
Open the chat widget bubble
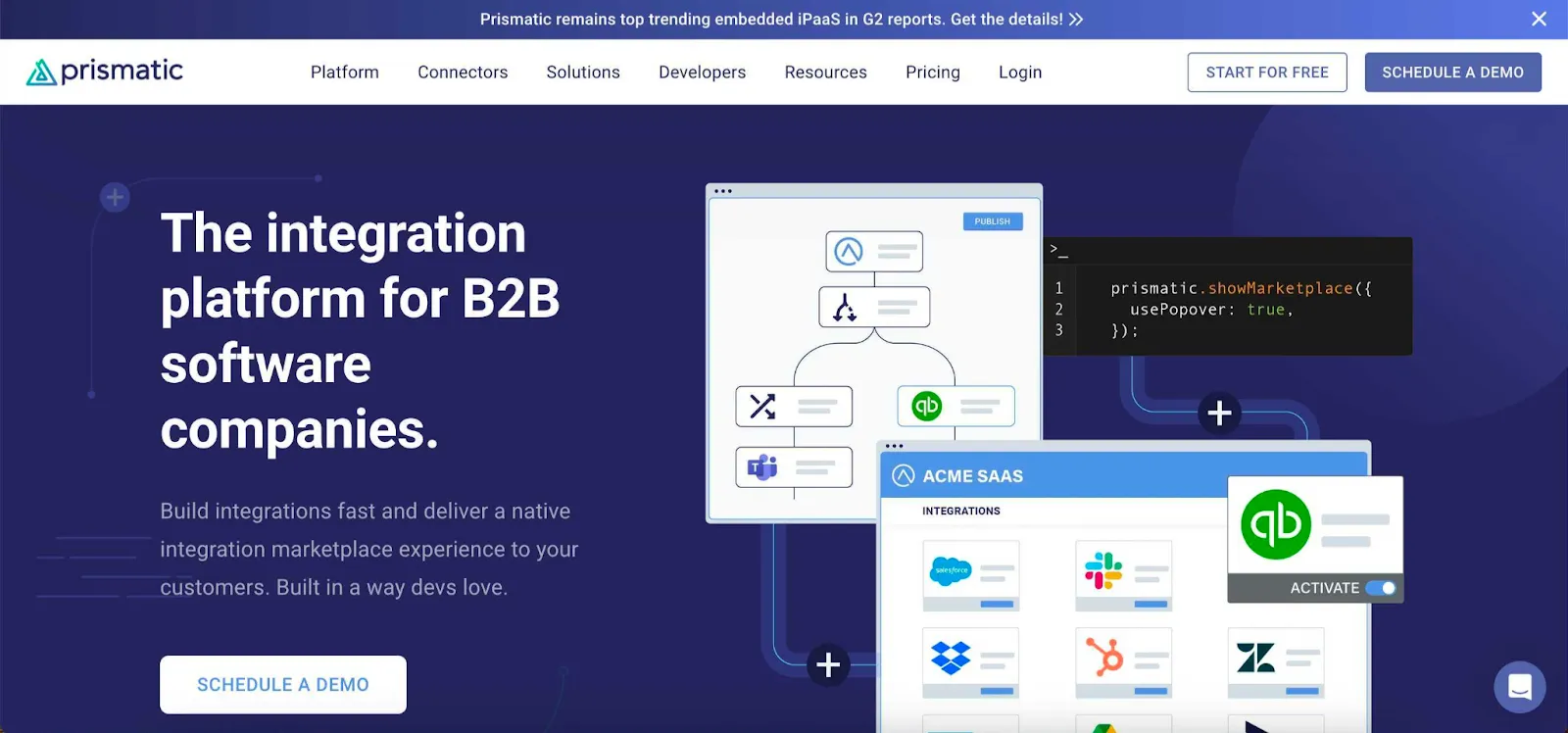point(1520,686)
